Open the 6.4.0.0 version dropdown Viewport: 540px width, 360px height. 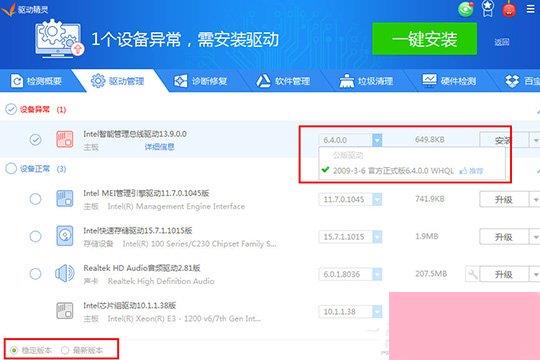(x=377, y=140)
